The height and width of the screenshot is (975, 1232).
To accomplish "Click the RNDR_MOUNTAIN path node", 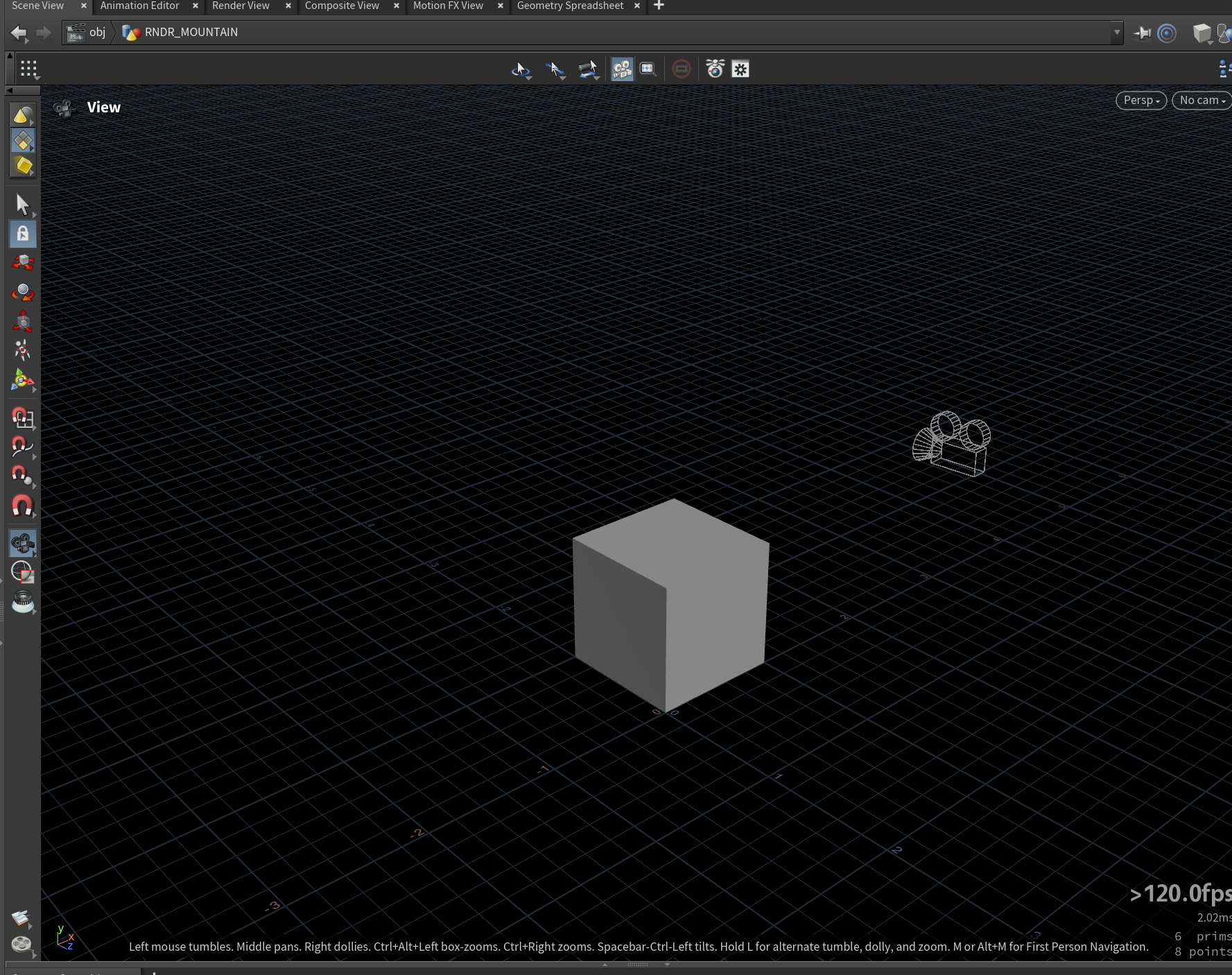I will pos(180,32).
